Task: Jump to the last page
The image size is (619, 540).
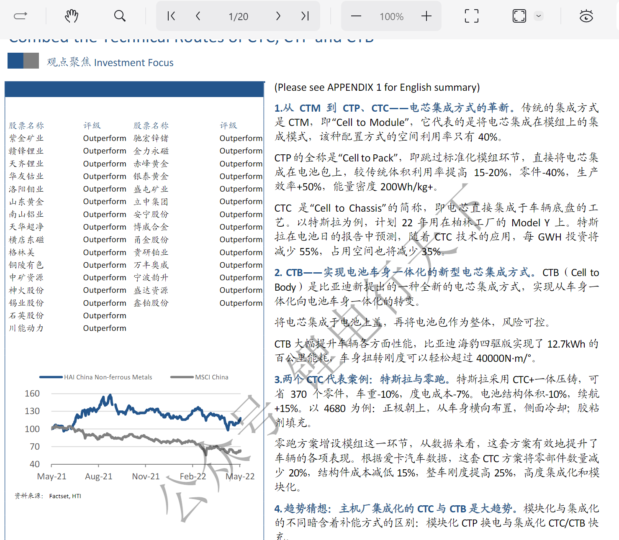Action: (304, 16)
